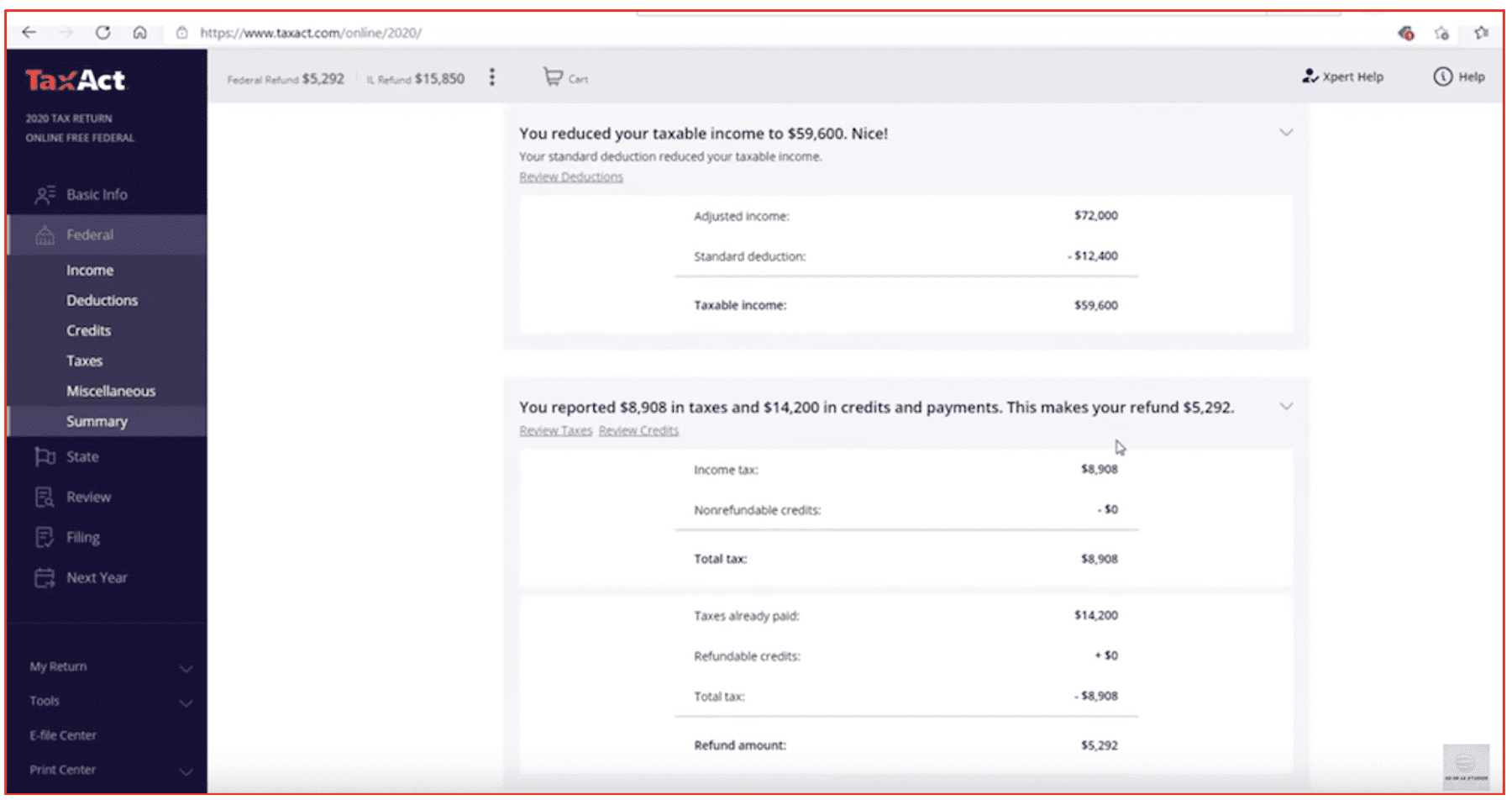This screenshot has height=800, width=1512.
Task: Click the State flag icon
Action: (45, 457)
